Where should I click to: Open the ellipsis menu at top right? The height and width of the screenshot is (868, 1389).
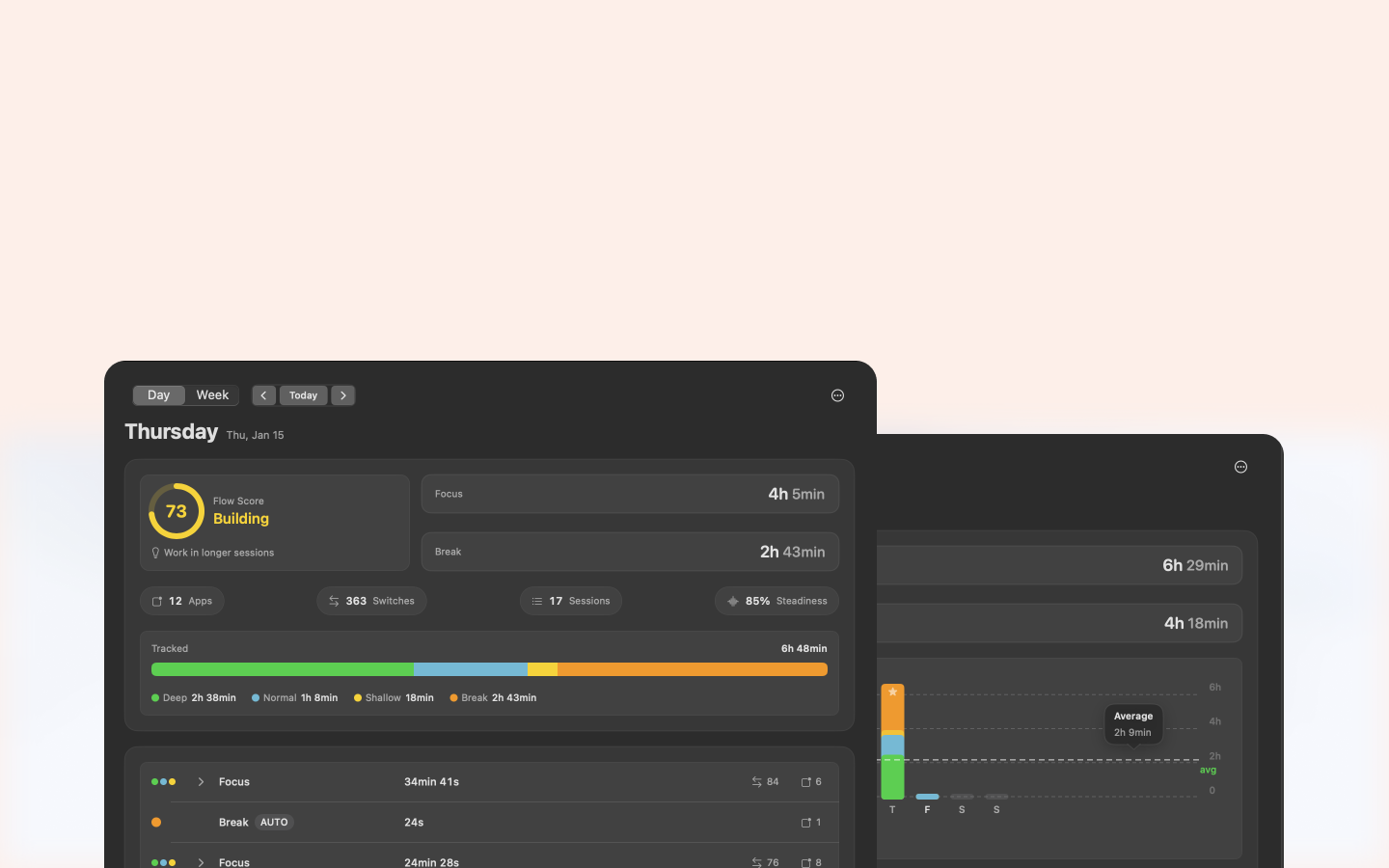(837, 394)
